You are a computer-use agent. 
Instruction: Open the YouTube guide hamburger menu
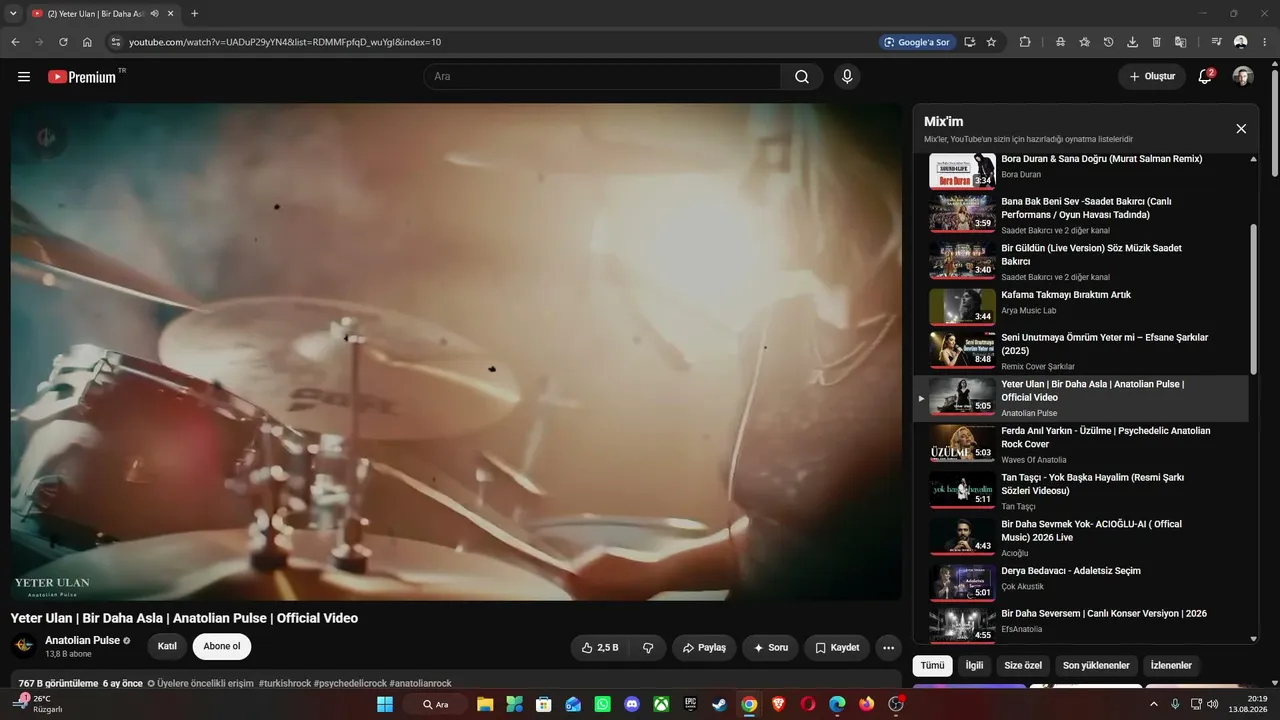(x=24, y=77)
